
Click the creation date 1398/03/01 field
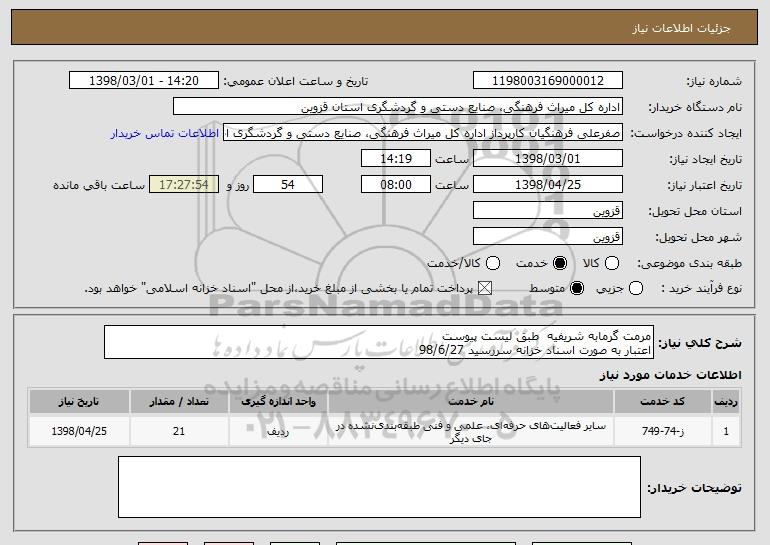[x=548, y=159]
